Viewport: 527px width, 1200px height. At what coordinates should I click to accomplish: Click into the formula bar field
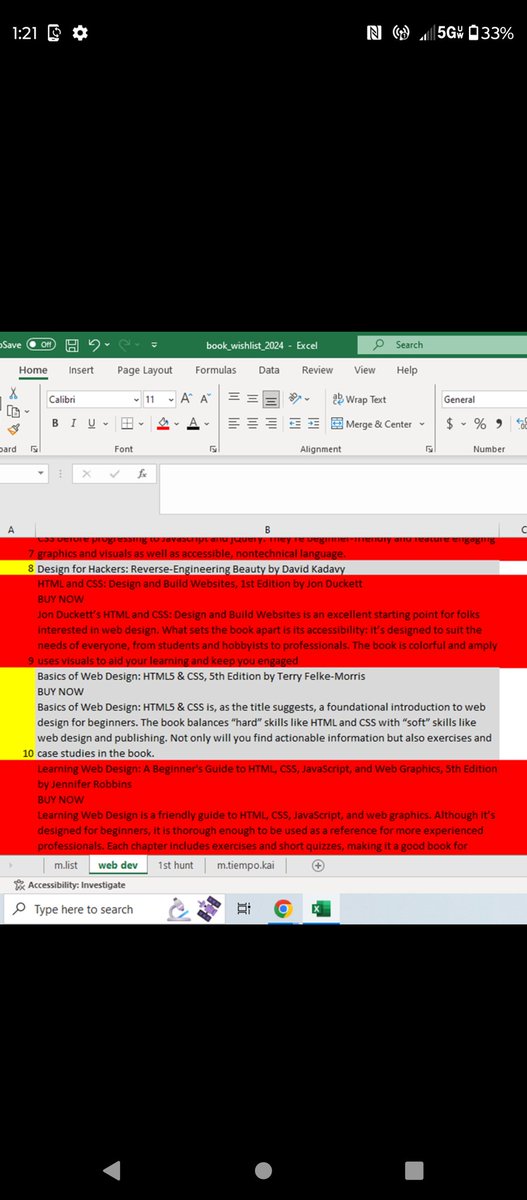coord(343,487)
